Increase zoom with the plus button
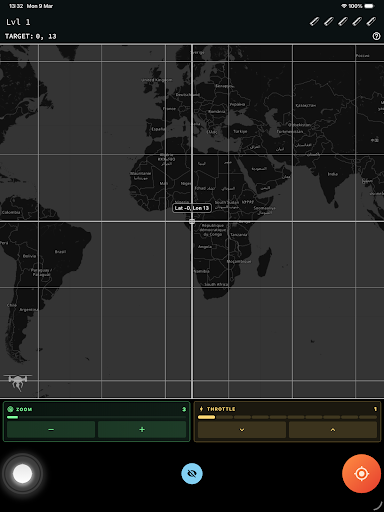Image resolution: width=384 pixels, height=512 pixels. click(x=142, y=429)
